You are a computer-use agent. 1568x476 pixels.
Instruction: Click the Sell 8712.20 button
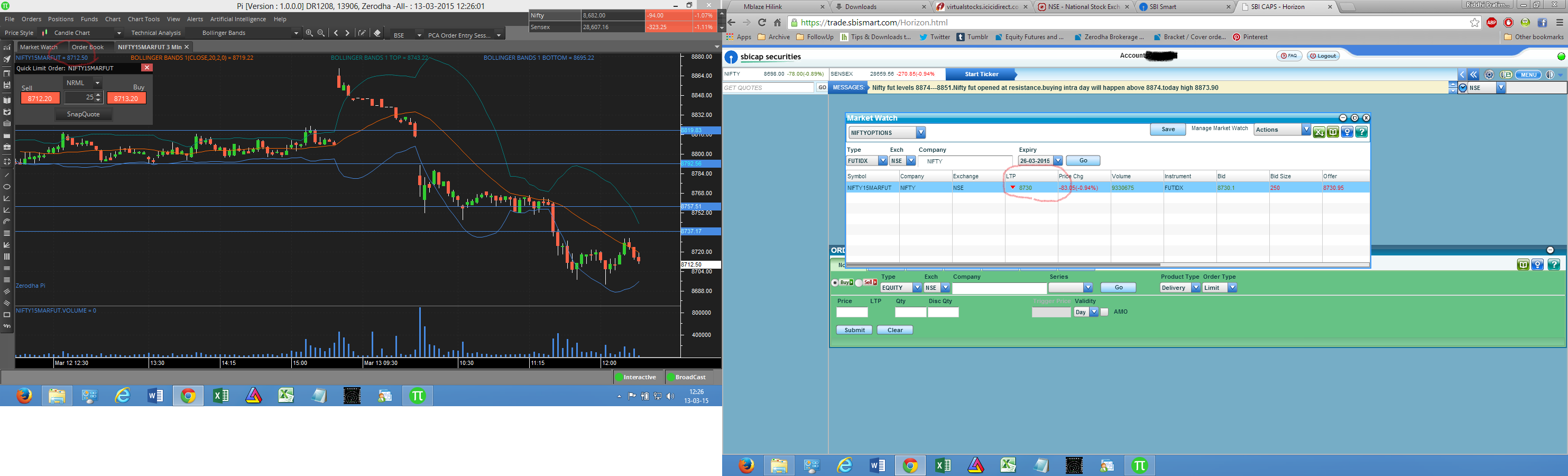pos(40,98)
